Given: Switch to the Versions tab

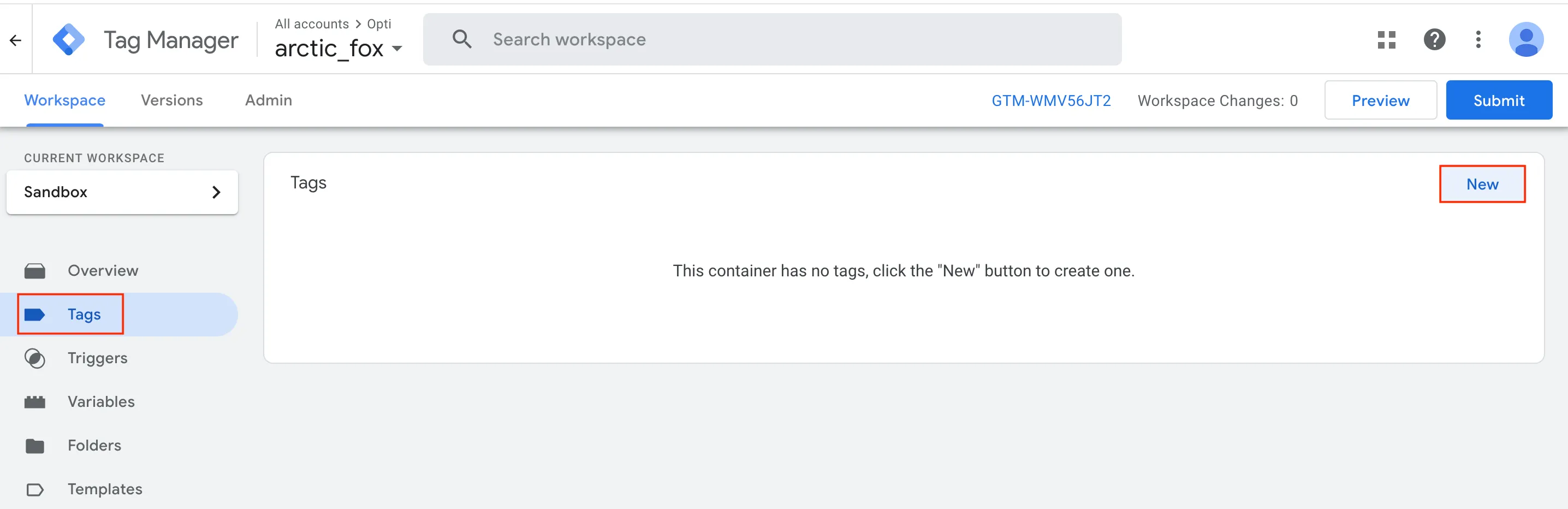Looking at the screenshot, I should [x=171, y=100].
